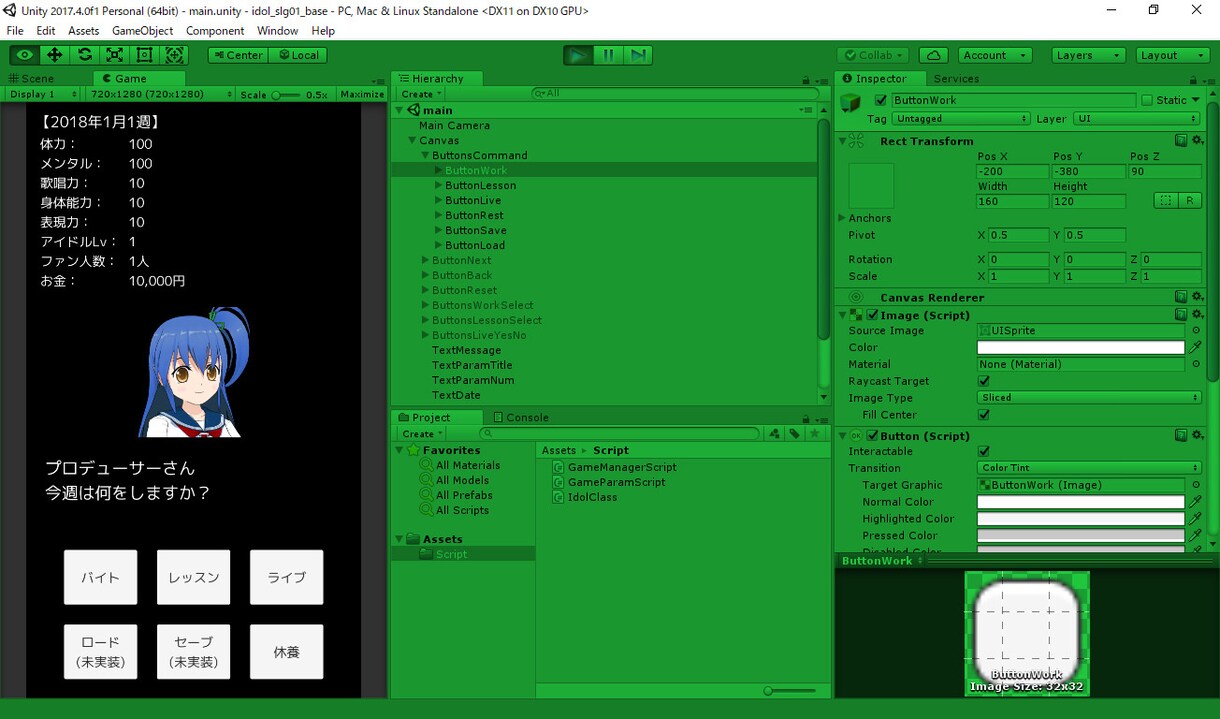Search assets by type filter icon
Screen dimensions: 1220x719
point(774,434)
